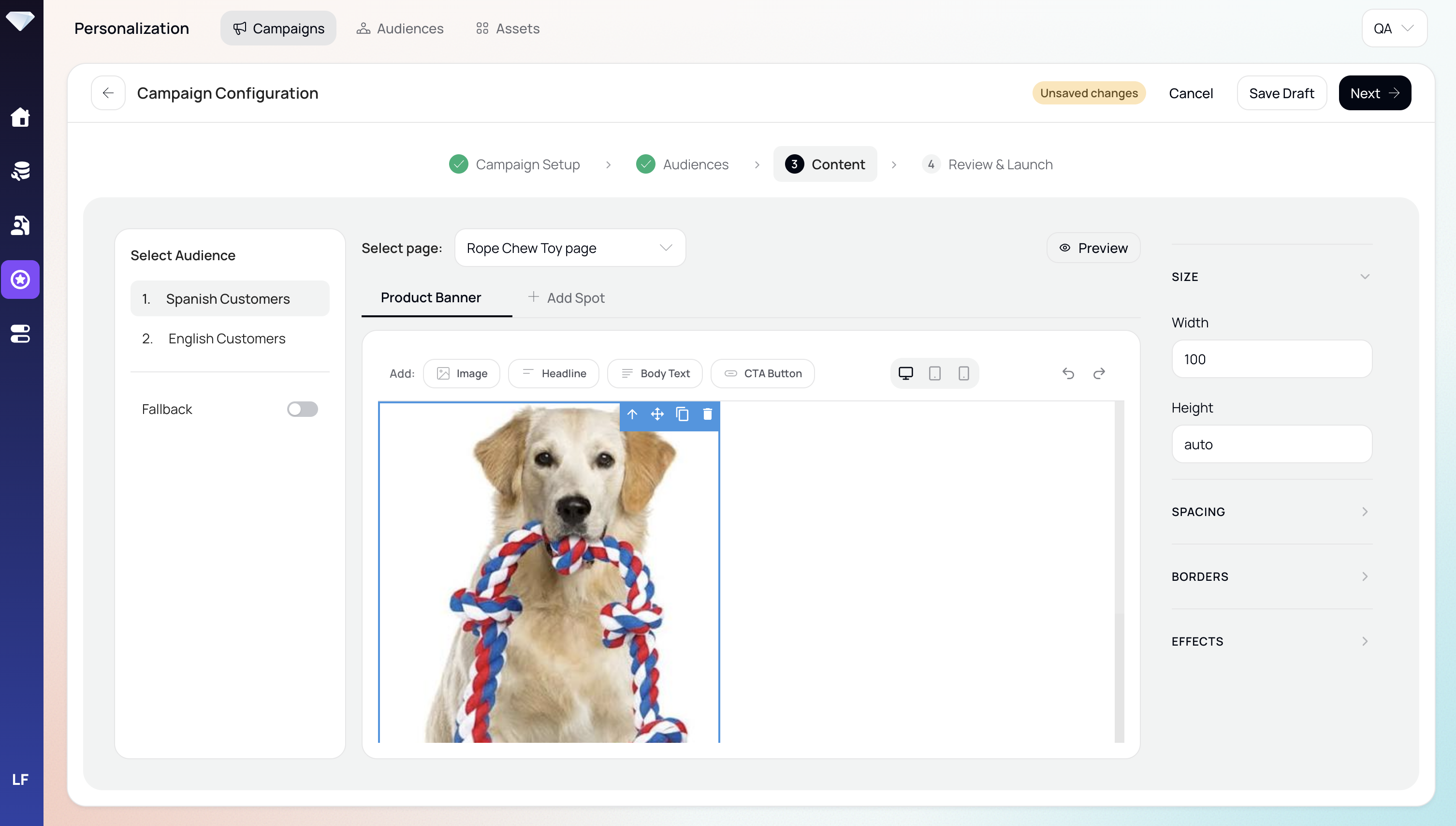Click the Preview button
This screenshot has height=826, width=1456.
tap(1093, 248)
